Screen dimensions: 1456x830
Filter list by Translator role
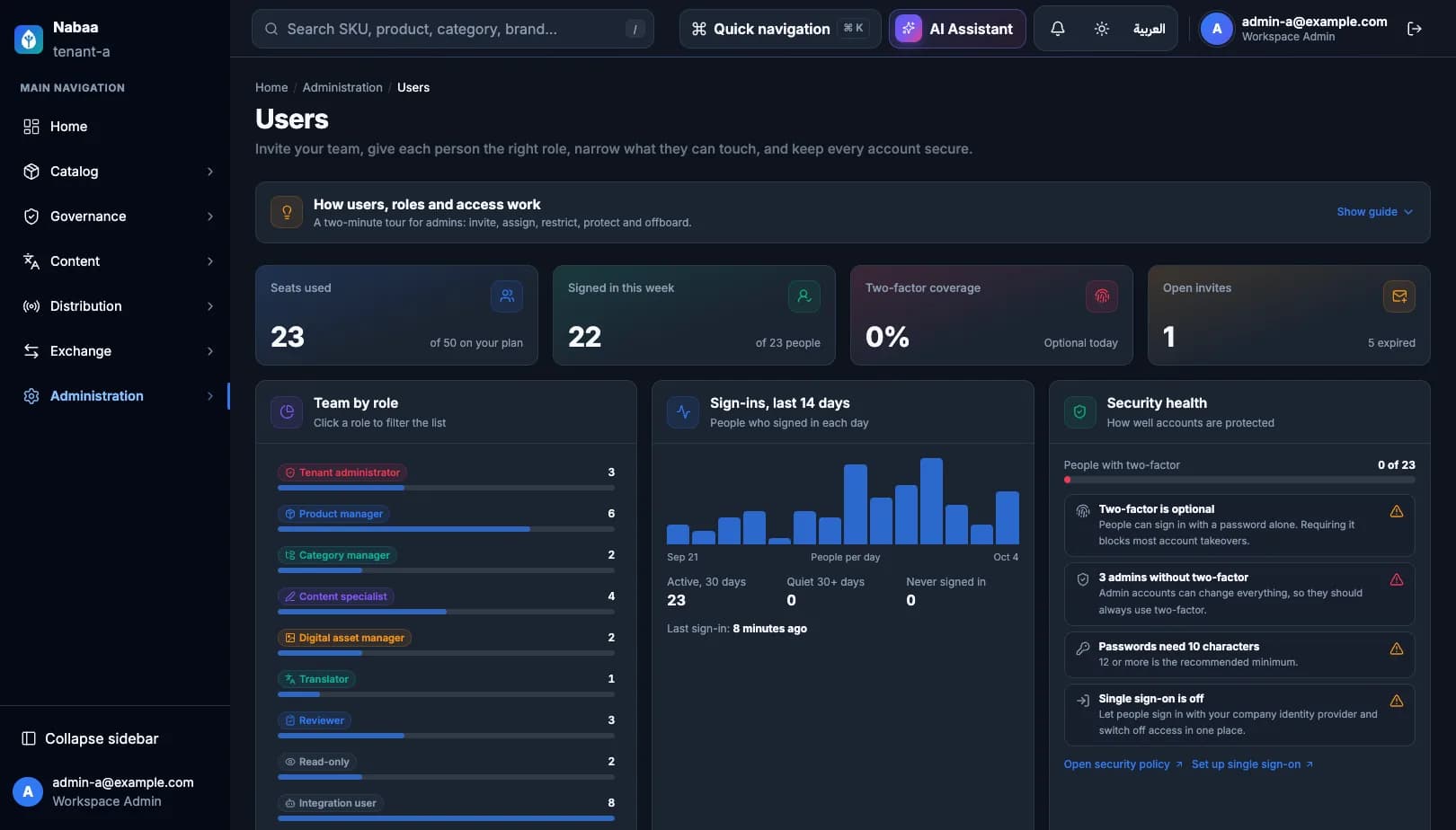316,679
